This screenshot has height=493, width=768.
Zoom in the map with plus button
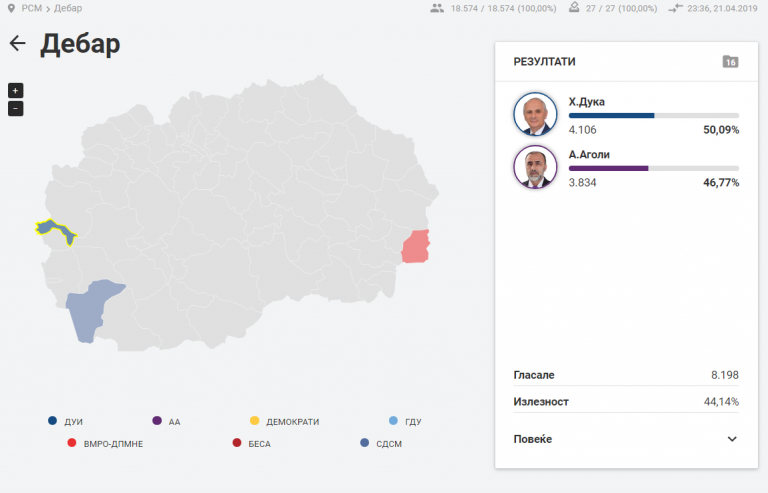click(16, 91)
